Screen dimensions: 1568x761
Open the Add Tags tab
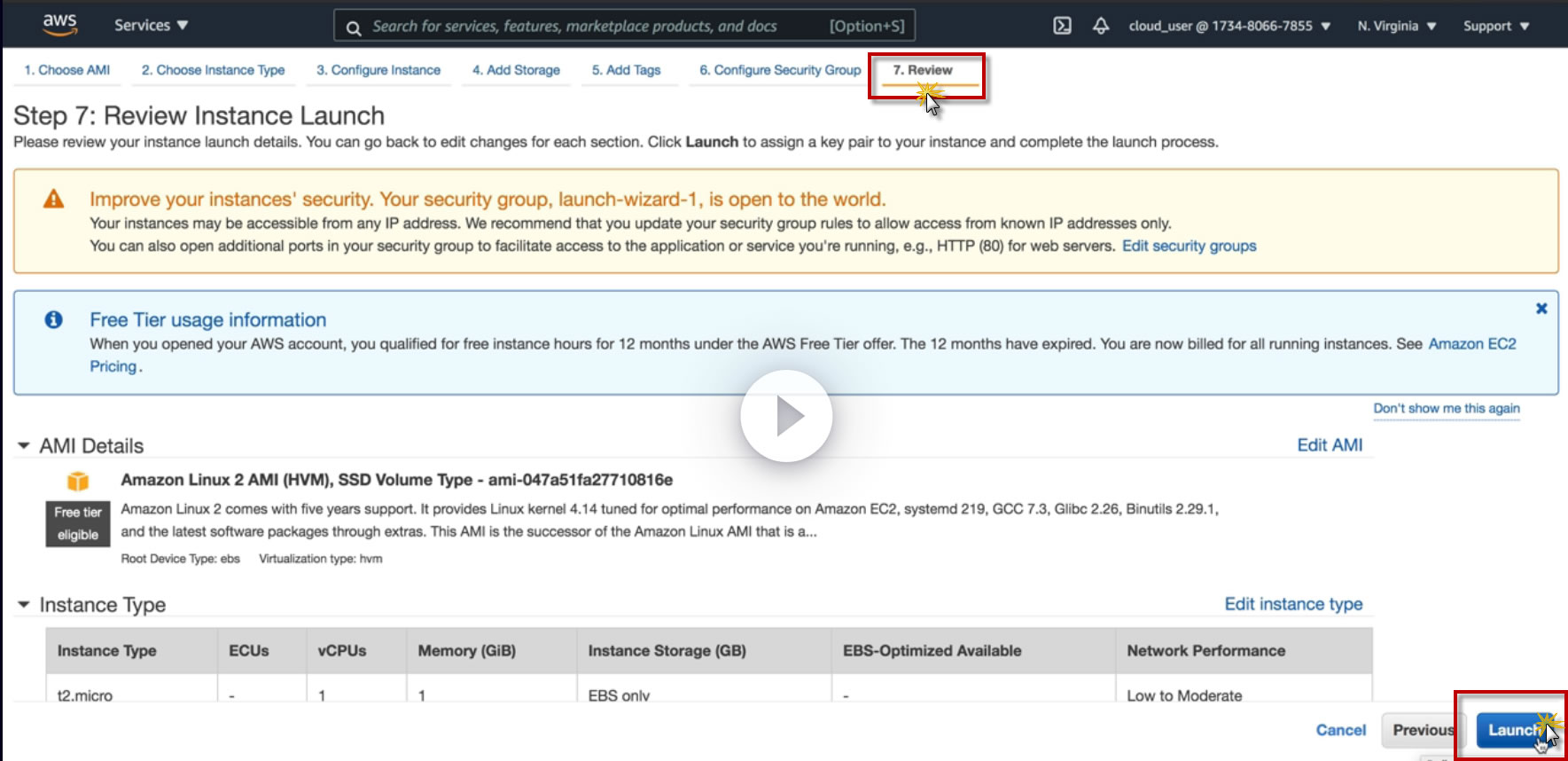(x=626, y=70)
